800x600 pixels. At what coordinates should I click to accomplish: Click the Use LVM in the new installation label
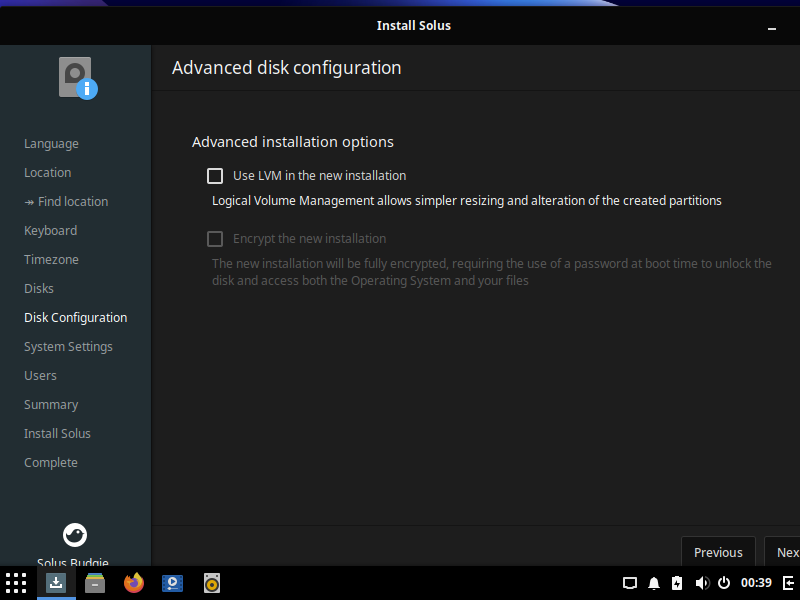319,176
